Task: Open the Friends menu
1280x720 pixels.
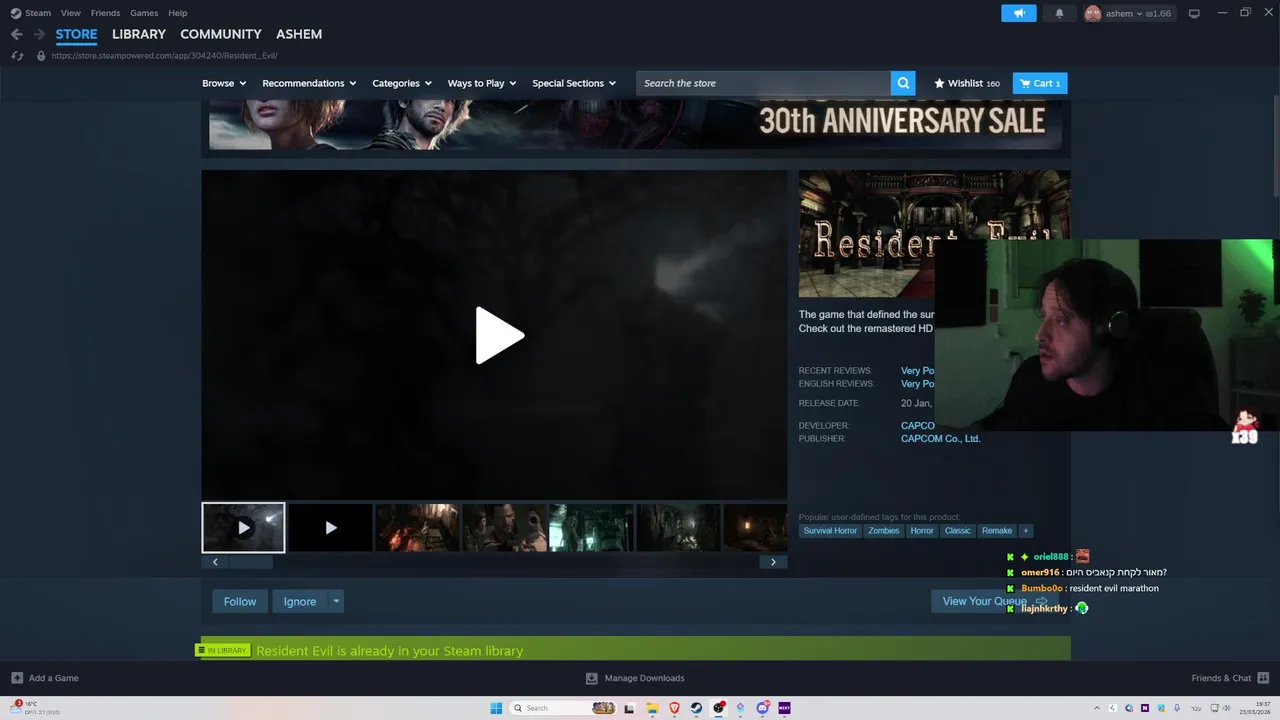Action: pyautogui.click(x=105, y=13)
